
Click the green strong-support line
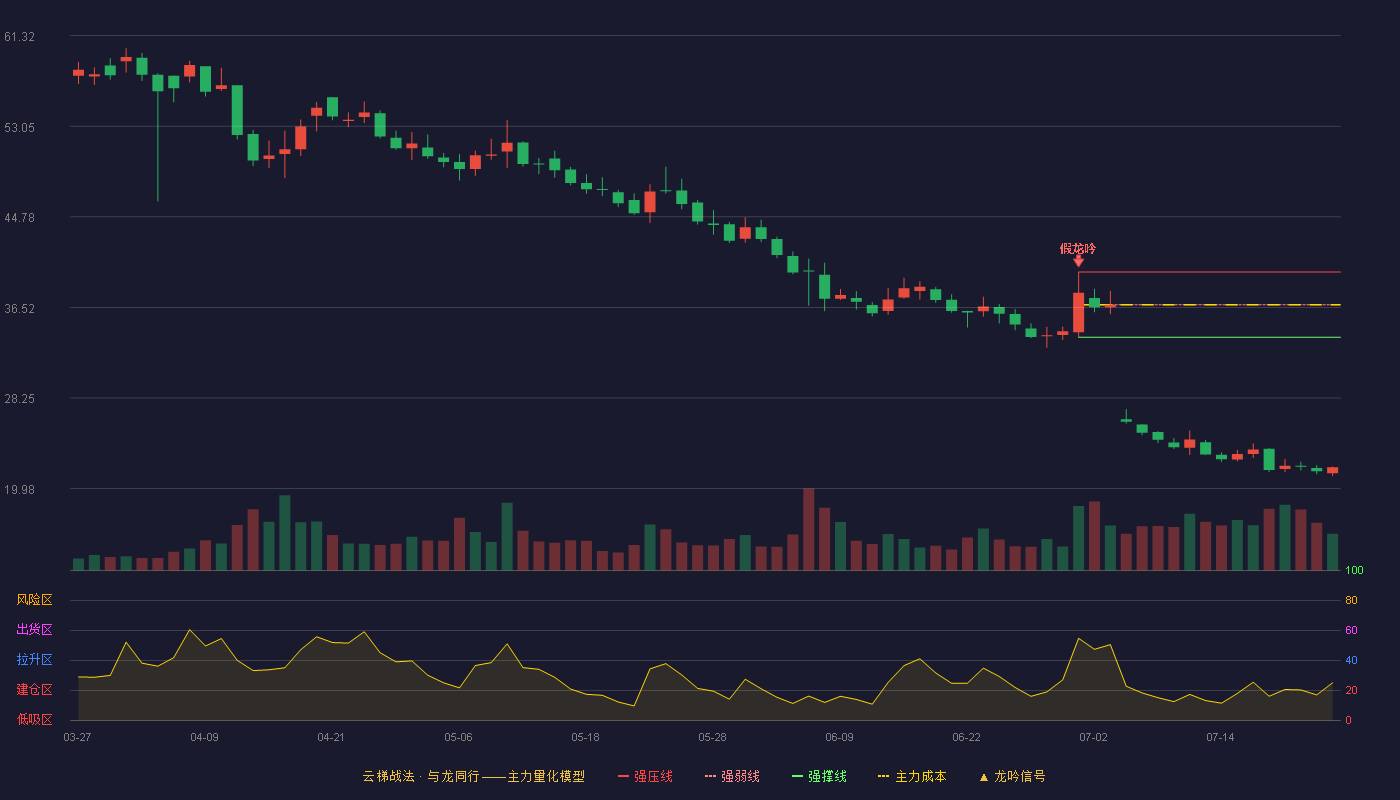tap(1209, 337)
